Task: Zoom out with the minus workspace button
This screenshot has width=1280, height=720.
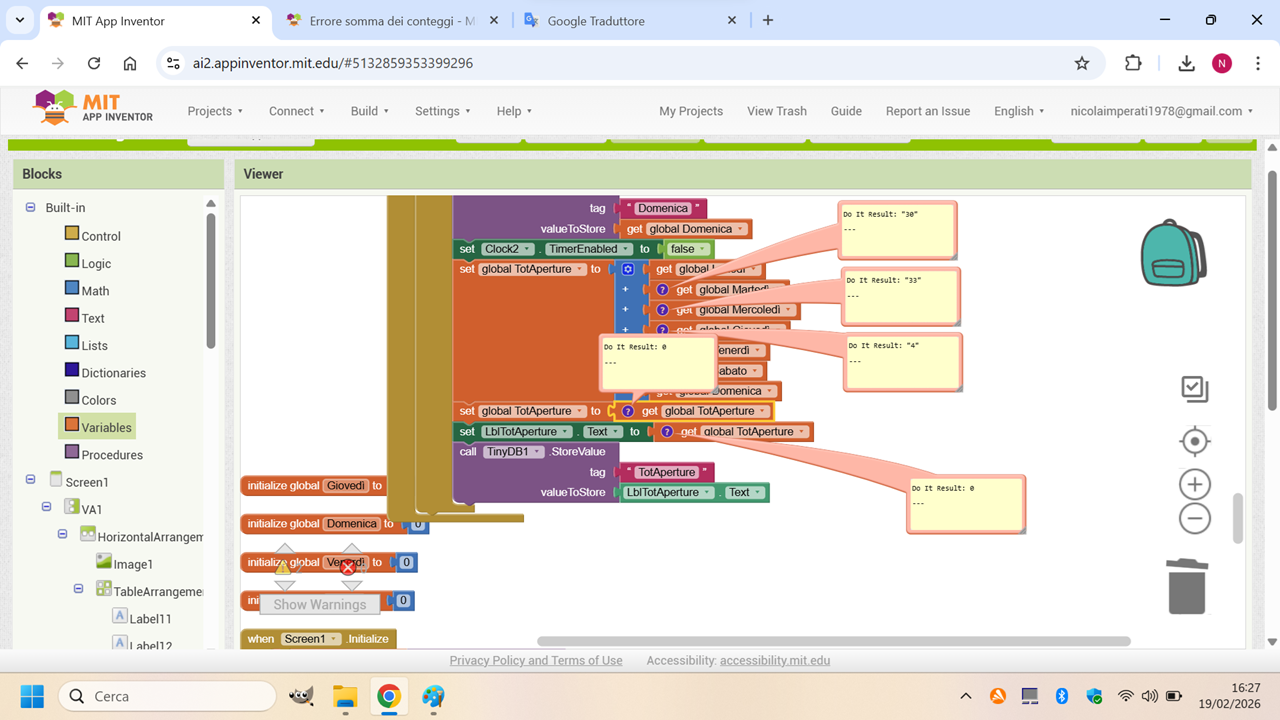Action: click(1194, 519)
